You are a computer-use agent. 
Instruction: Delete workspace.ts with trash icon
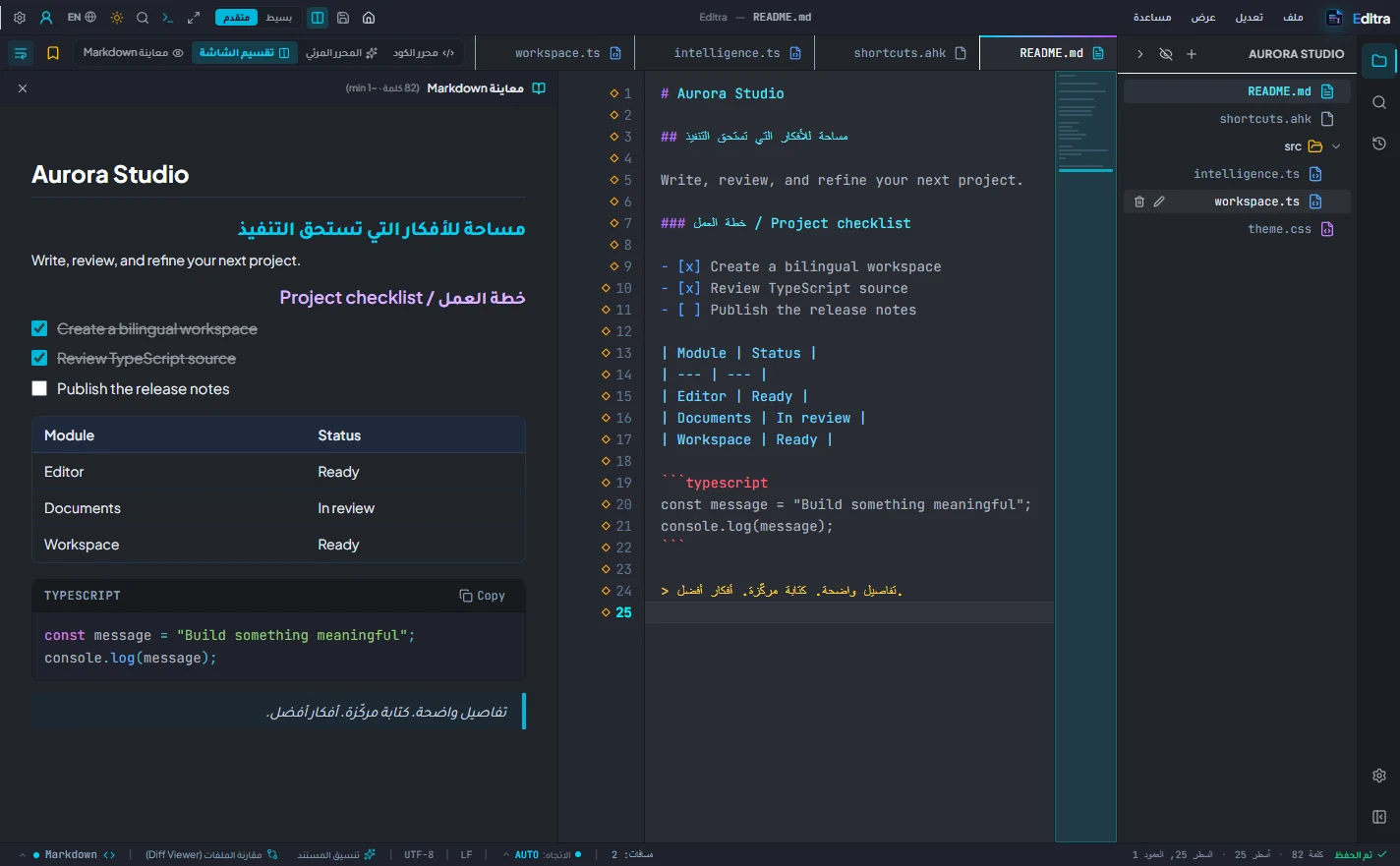[x=1139, y=202]
